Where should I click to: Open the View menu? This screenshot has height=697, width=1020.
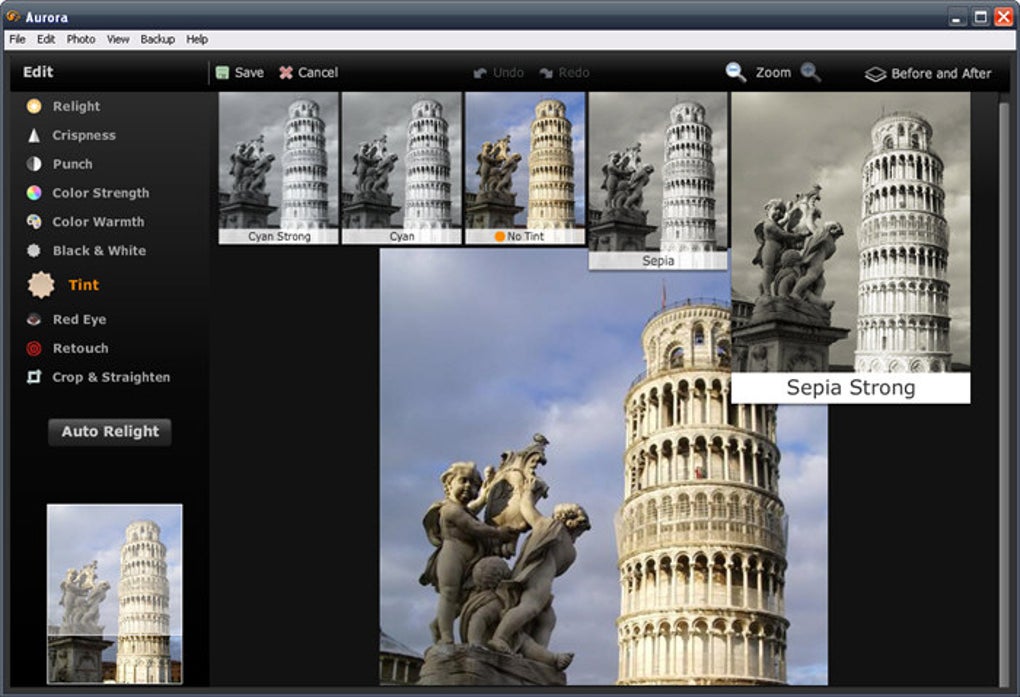[x=117, y=39]
